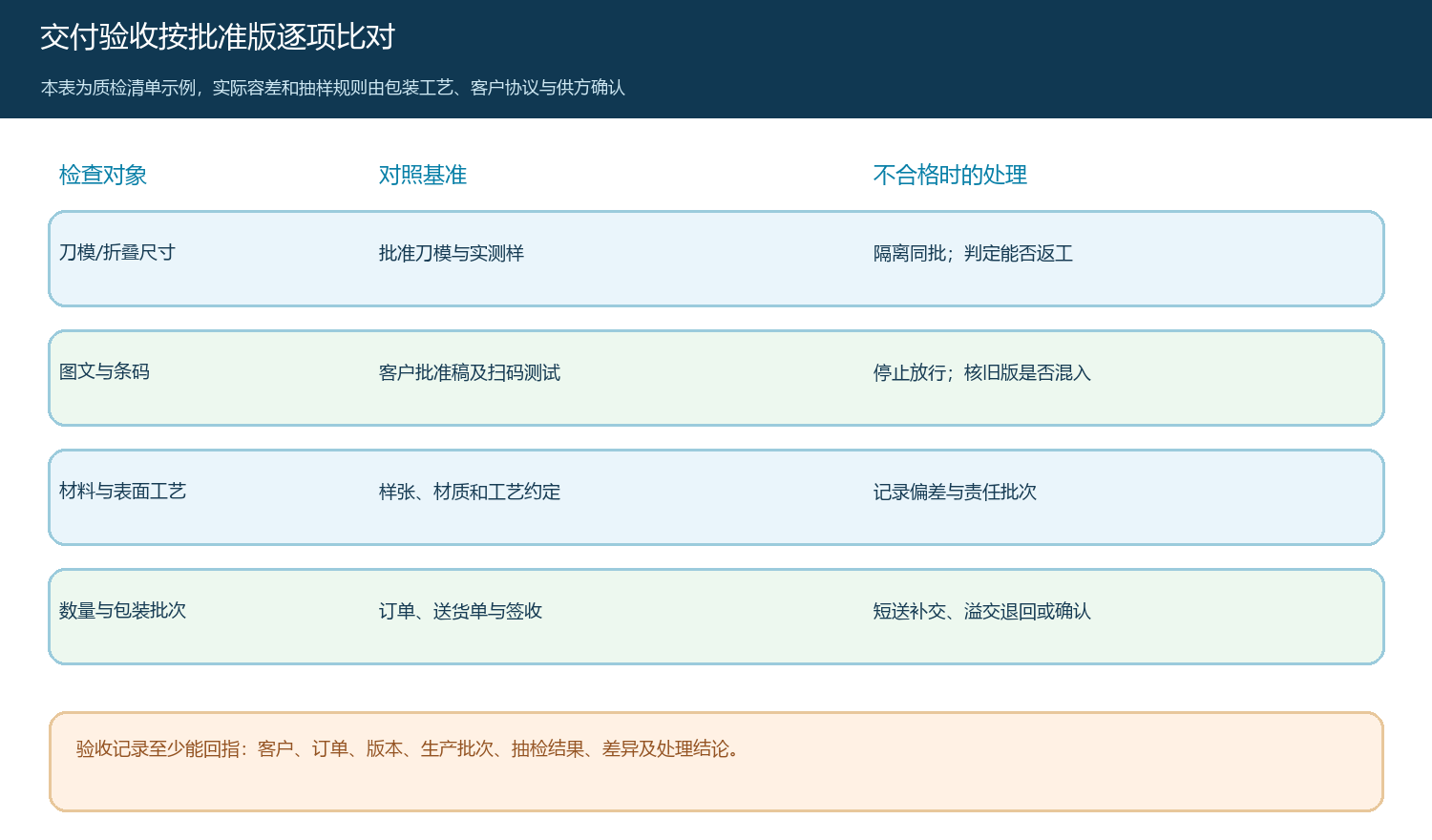1432x840 pixels.
Task: Click the dark blue header banner
Action: click(716, 59)
